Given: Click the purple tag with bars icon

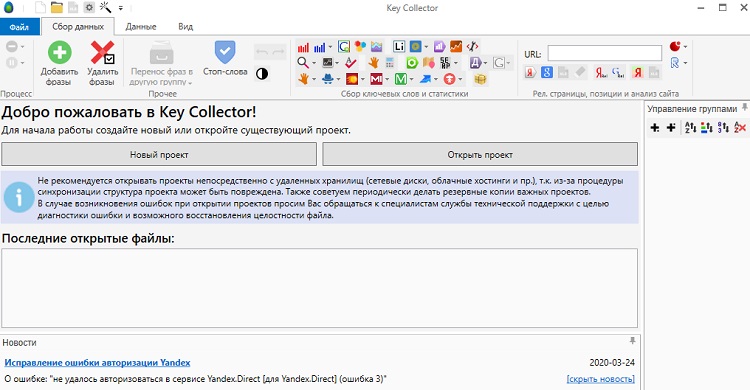Looking at the screenshot, I should click(440, 46).
